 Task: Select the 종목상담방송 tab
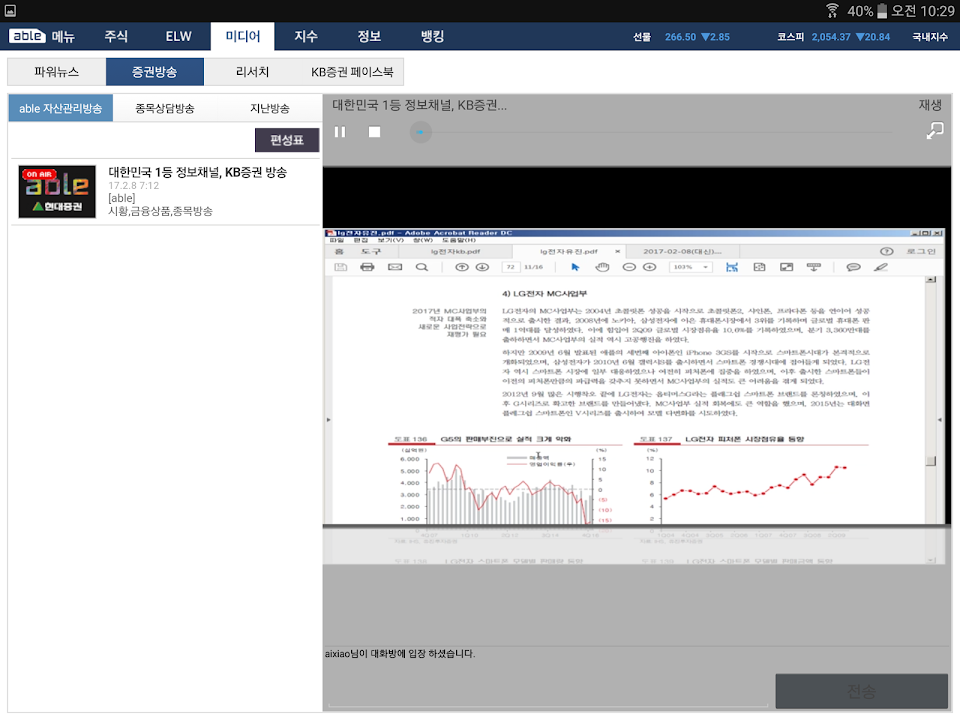coord(165,108)
